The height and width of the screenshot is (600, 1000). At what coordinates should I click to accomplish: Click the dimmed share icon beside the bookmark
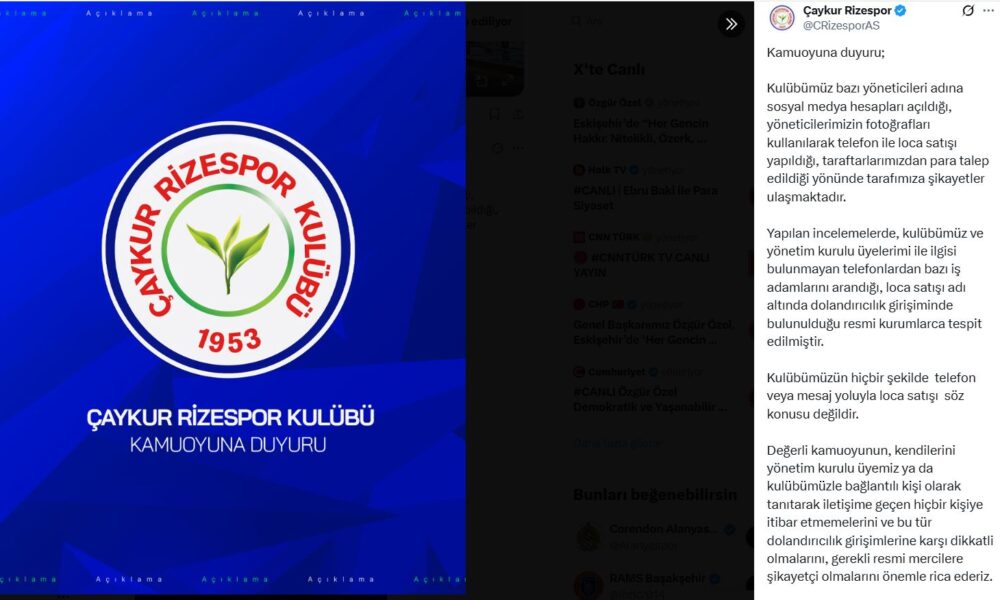(518, 114)
